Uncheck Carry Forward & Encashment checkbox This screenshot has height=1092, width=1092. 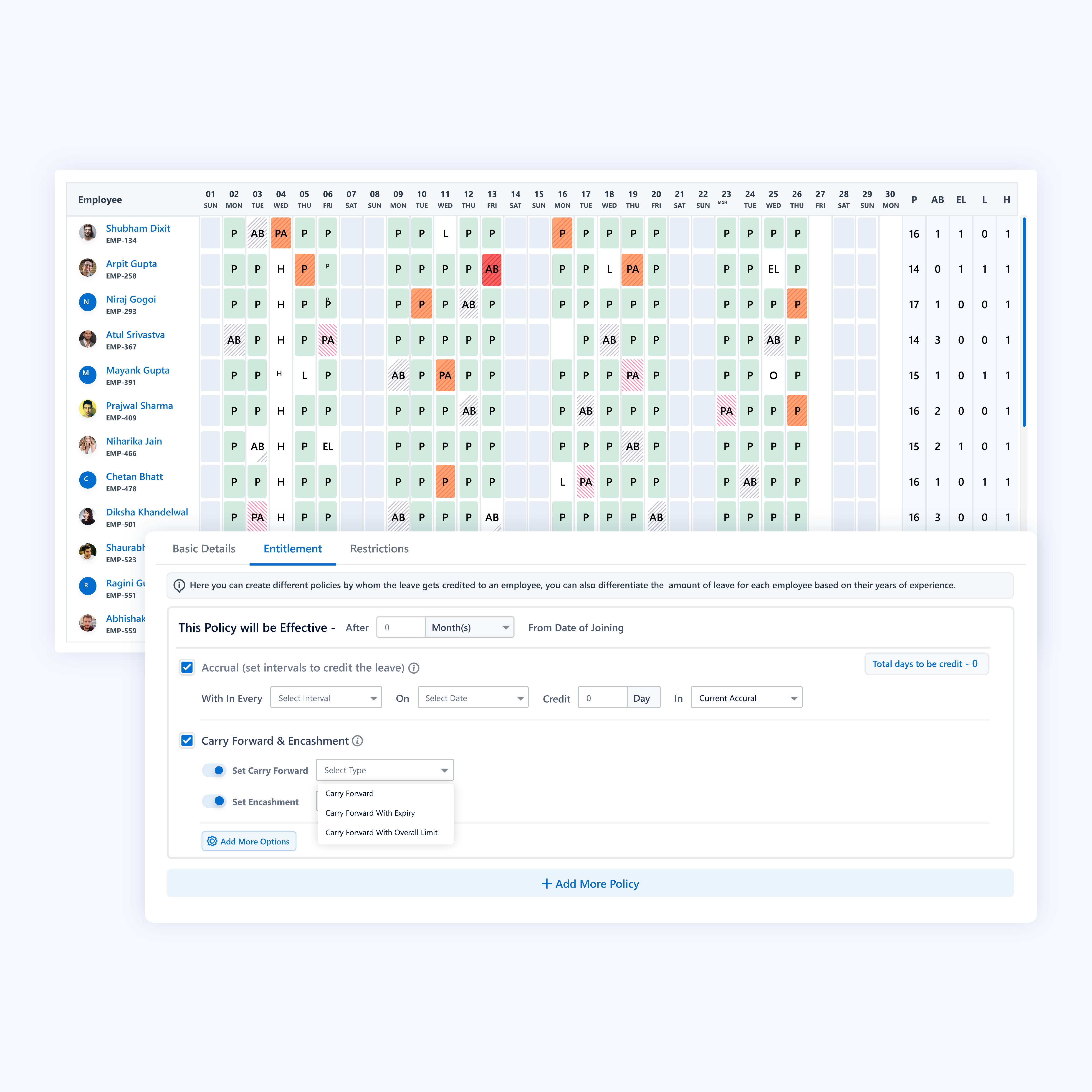point(187,741)
